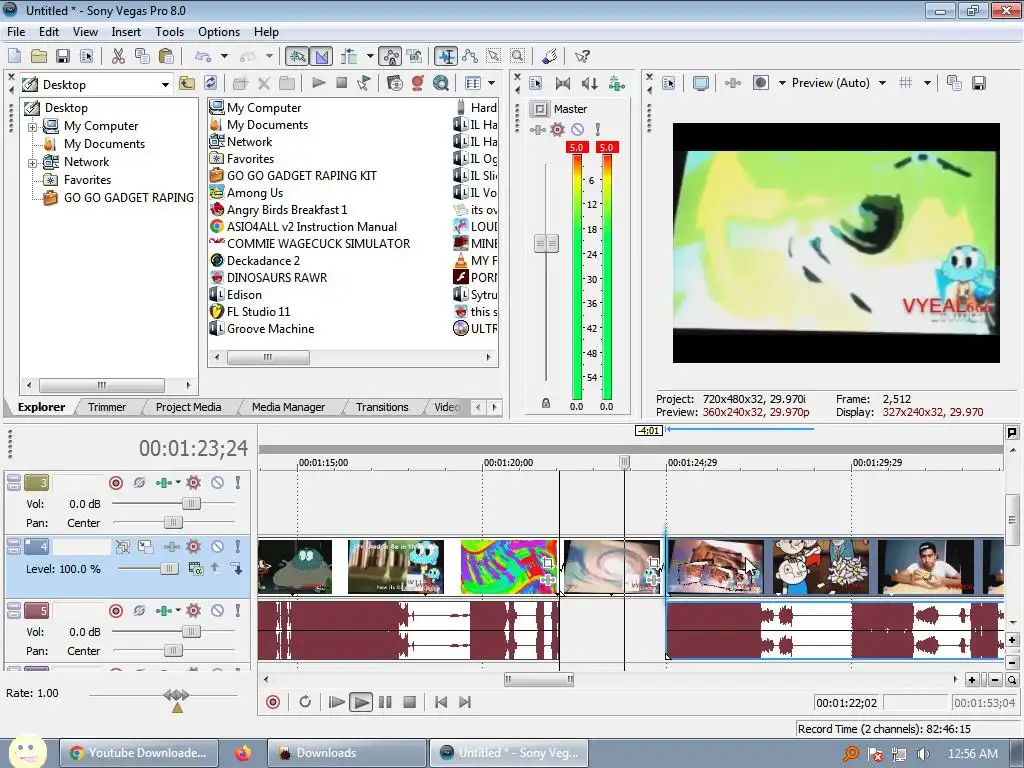The height and width of the screenshot is (768, 1024).
Task: Click the Pause button
Action: point(385,702)
